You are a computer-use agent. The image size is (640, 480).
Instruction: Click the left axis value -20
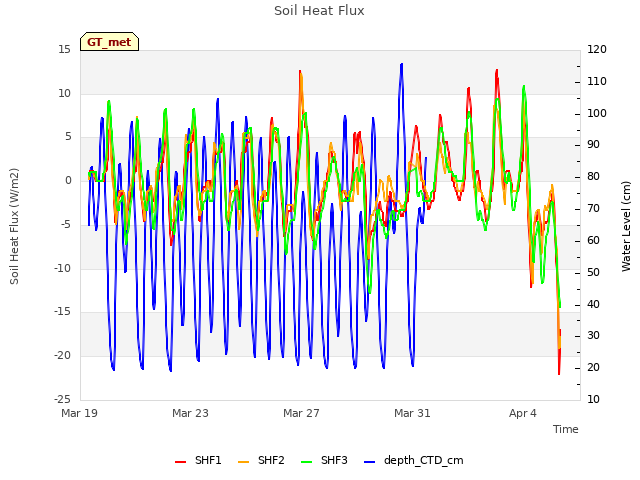pos(62,356)
